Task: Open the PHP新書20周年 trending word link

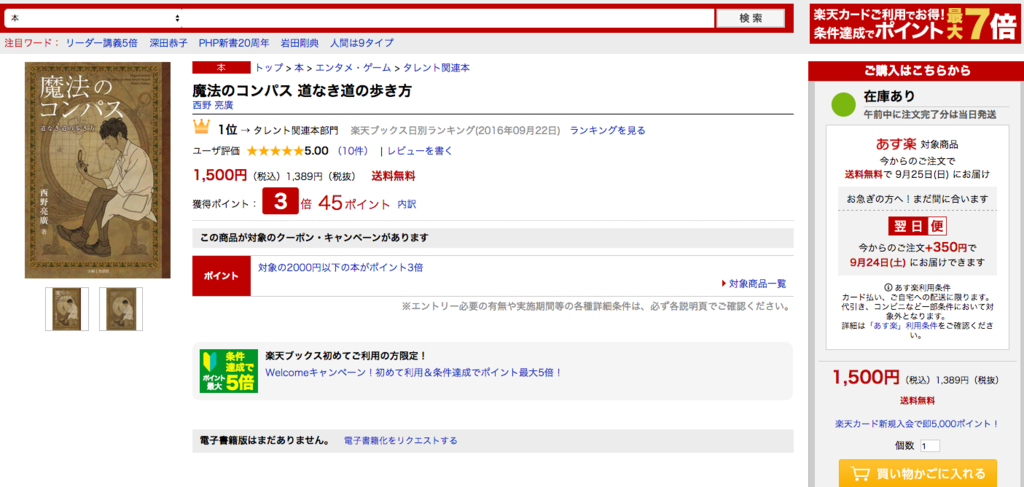Action: (x=234, y=43)
